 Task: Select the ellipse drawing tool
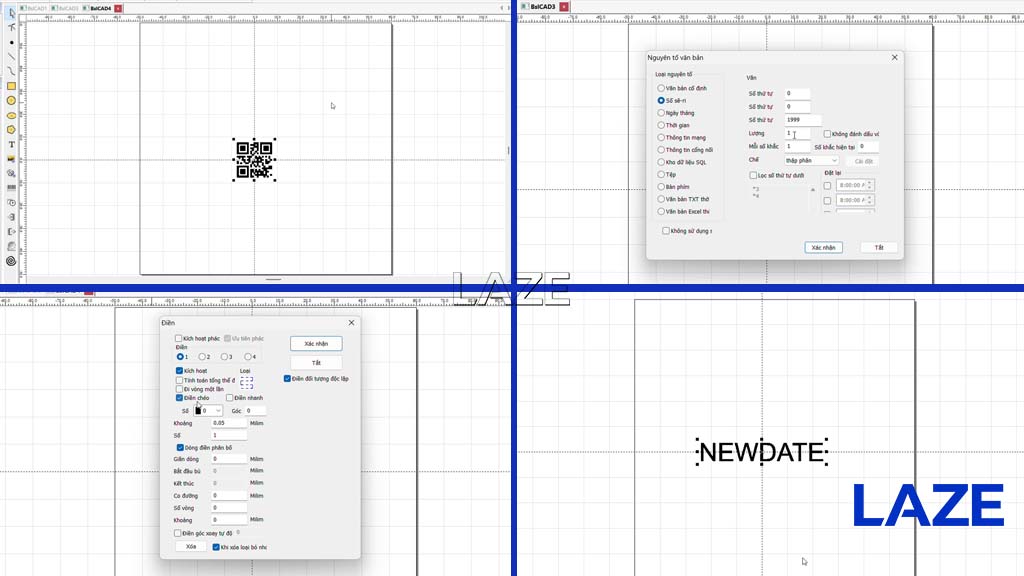[11, 116]
